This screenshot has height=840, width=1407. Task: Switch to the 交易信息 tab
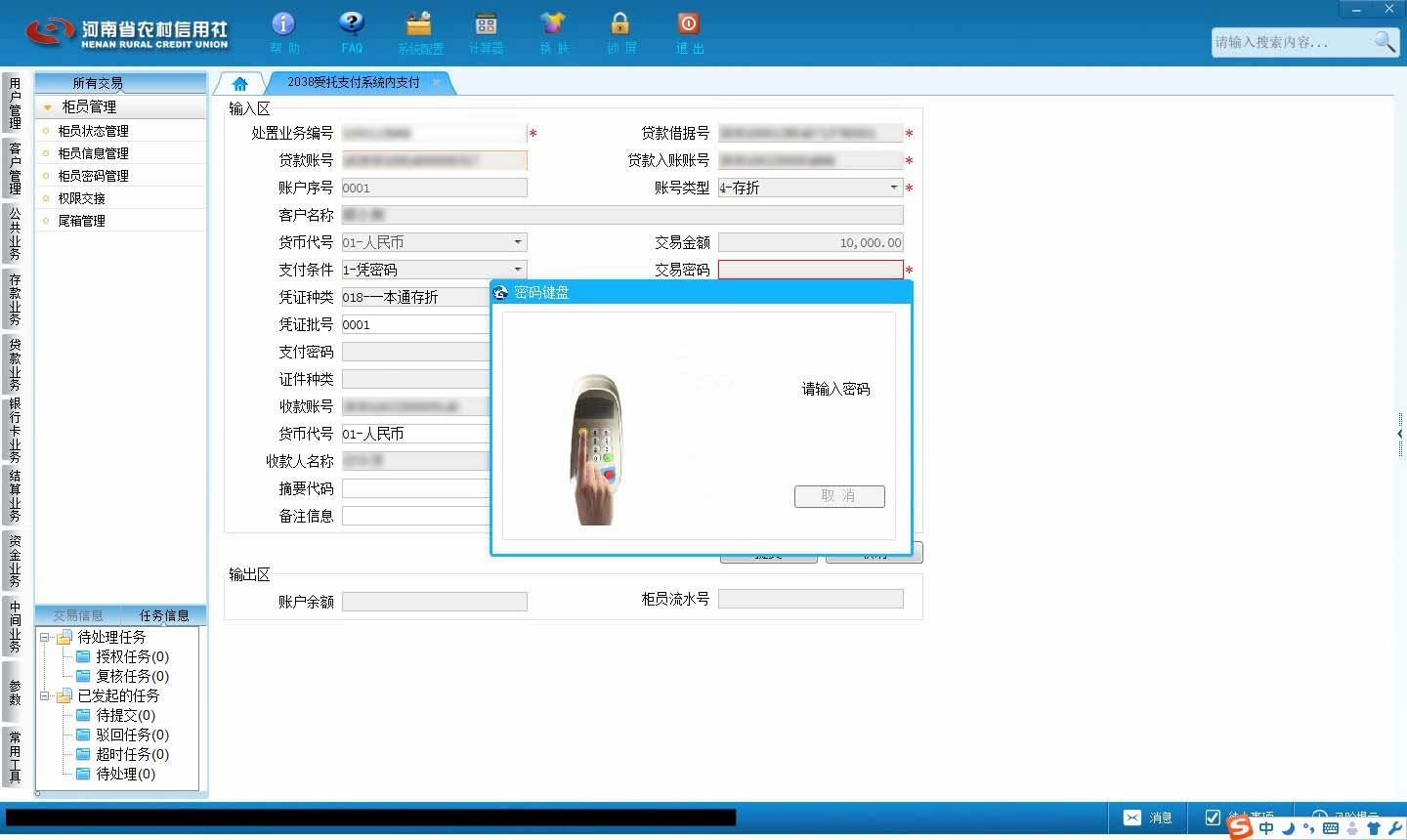point(78,615)
